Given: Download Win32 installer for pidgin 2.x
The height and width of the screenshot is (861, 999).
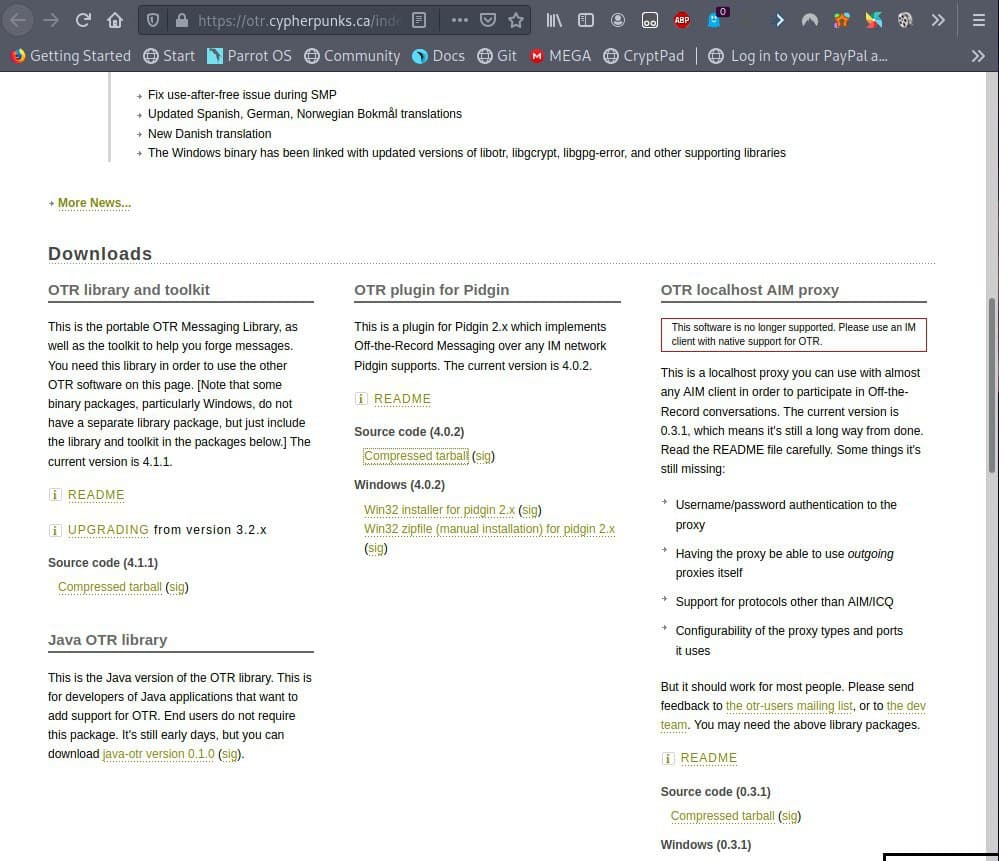Looking at the screenshot, I should click(x=439, y=510).
